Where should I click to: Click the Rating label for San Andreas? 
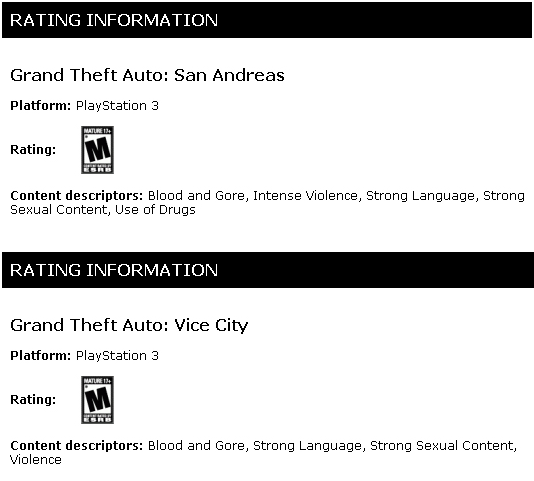(33, 150)
